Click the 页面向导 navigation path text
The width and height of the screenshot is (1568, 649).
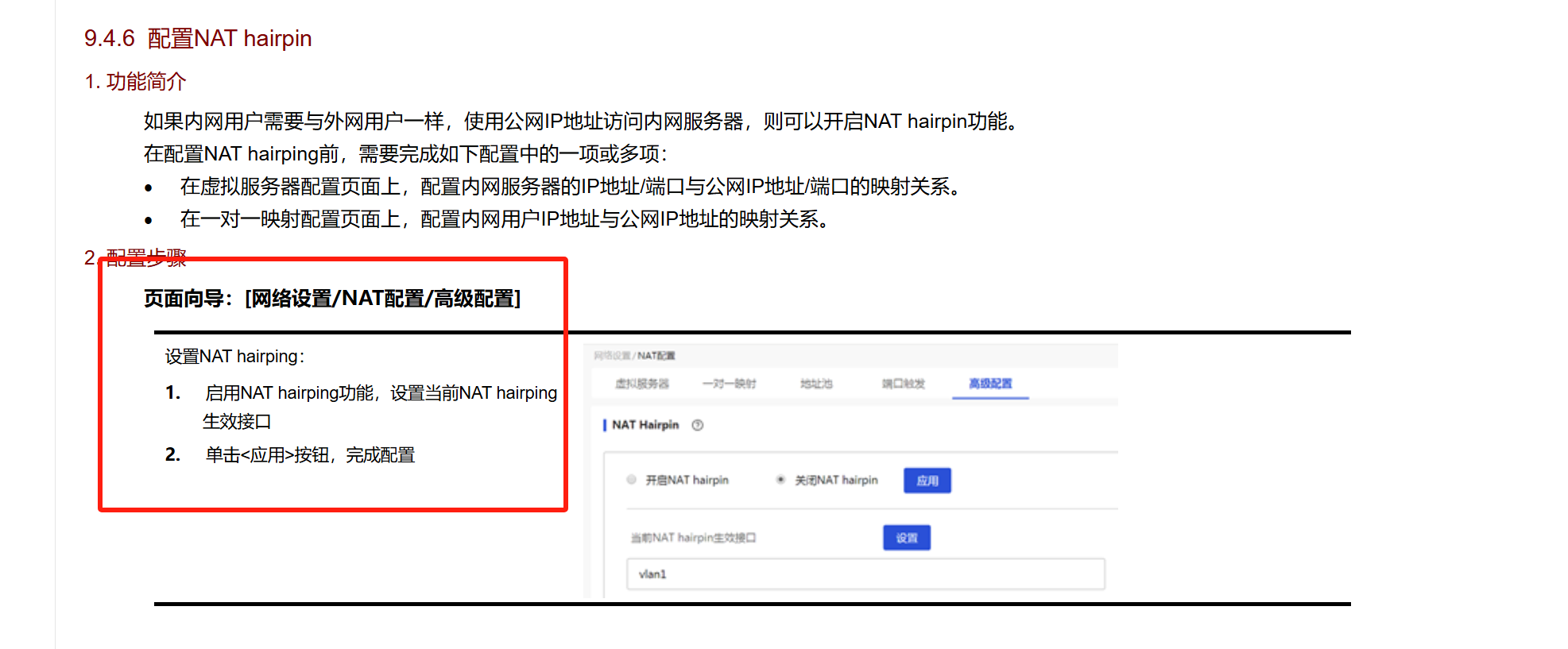click(x=332, y=299)
